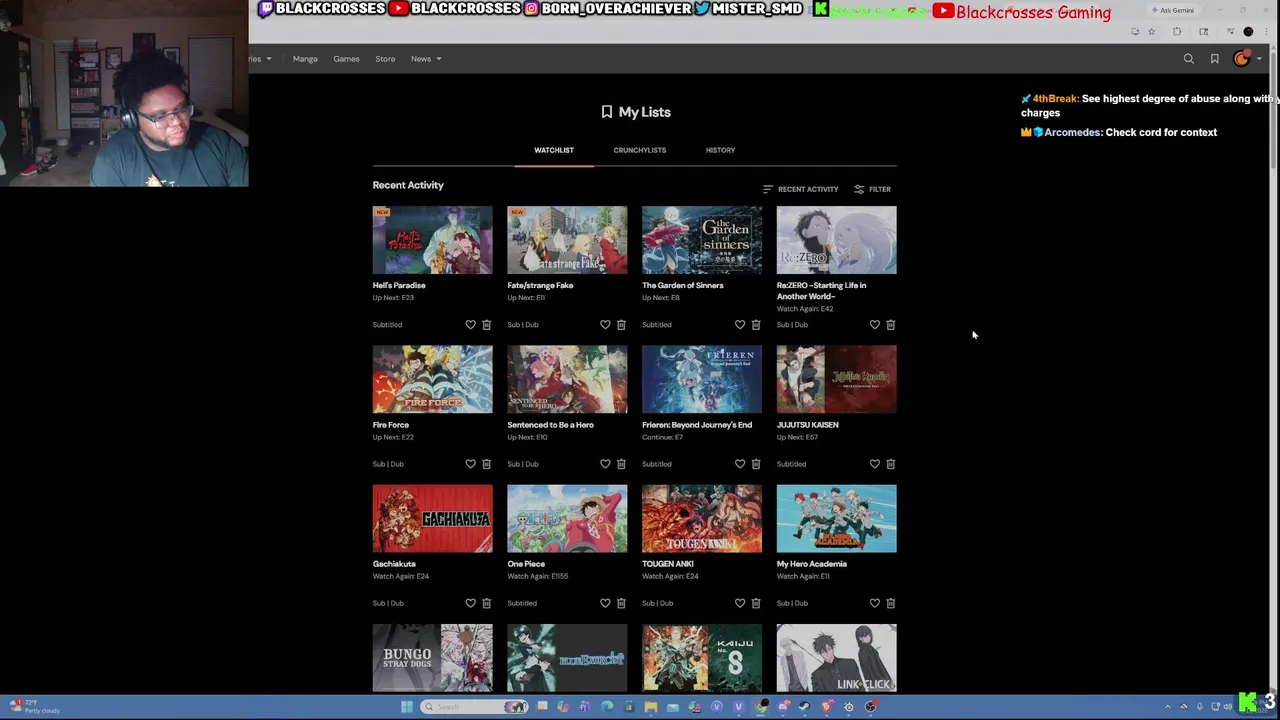
Task: Open the Crunchyroll search icon
Action: 1189,59
